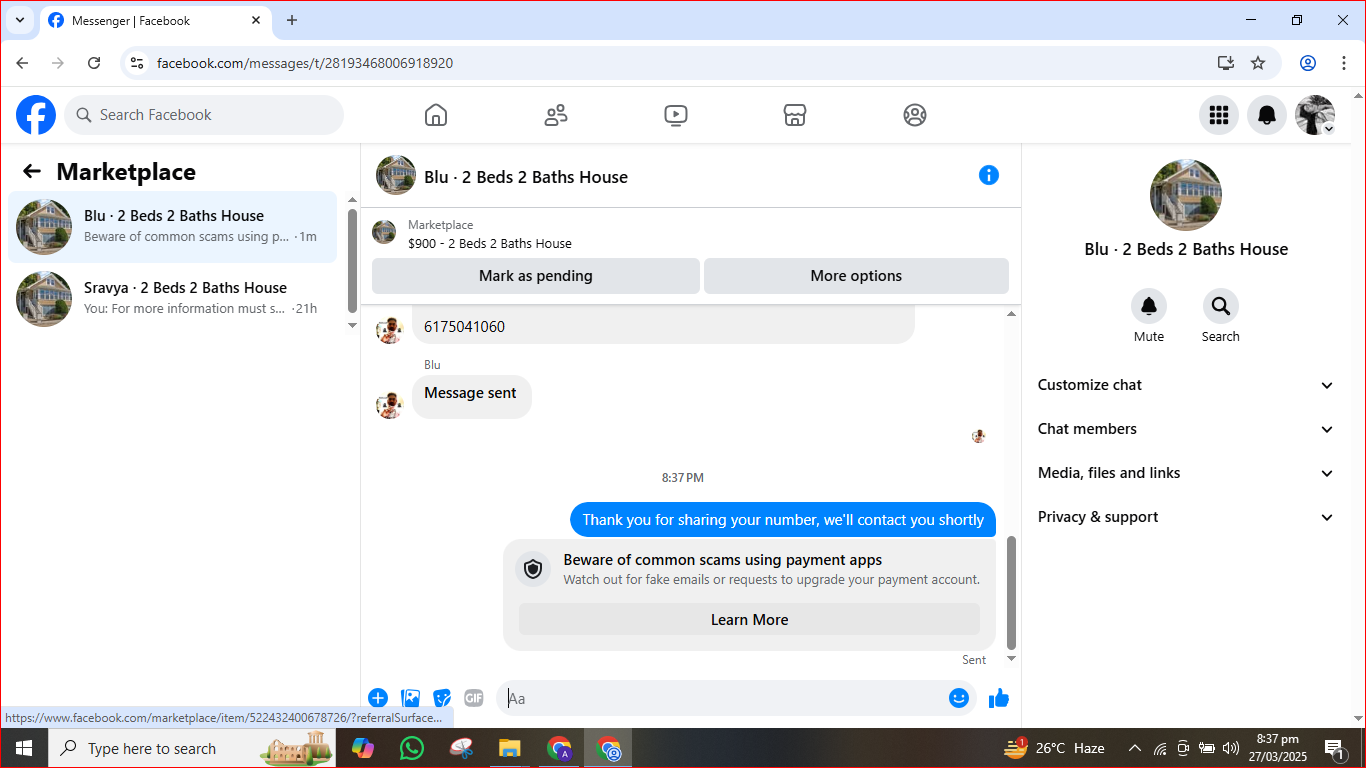
Task: Open the account profile picture menu
Action: pyautogui.click(x=1315, y=115)
